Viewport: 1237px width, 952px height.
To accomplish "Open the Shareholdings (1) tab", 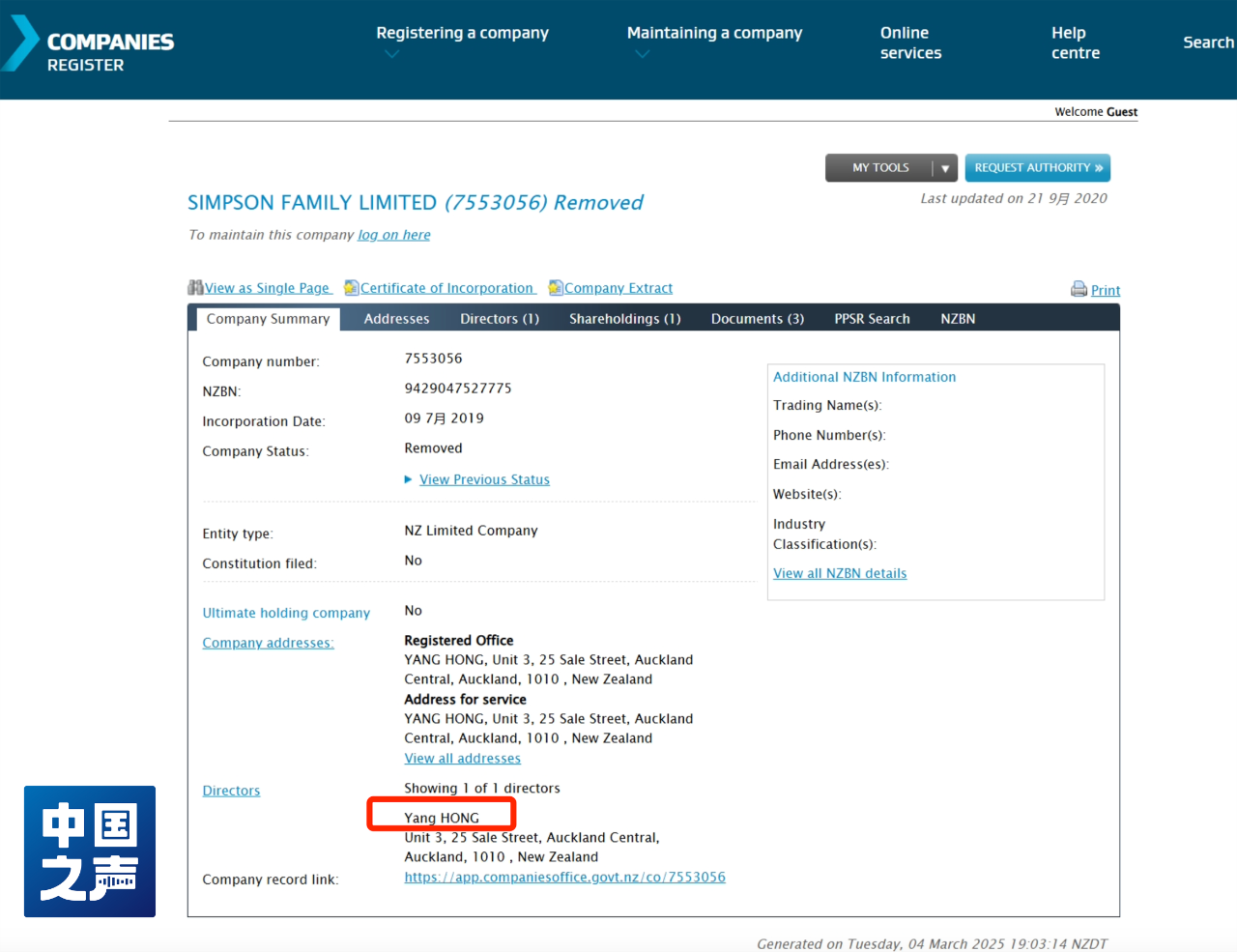I will point(624,319).
